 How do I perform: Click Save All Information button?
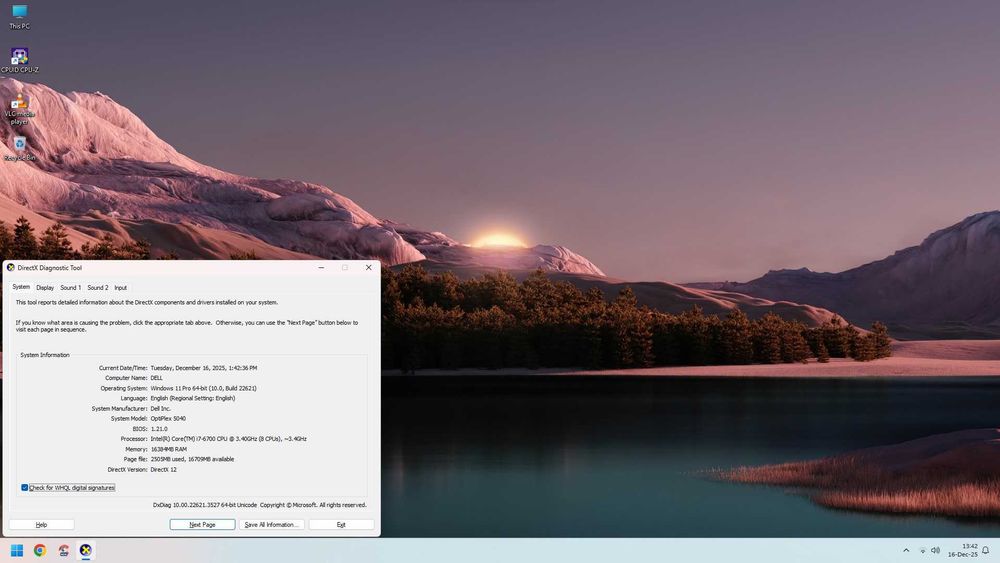click(x=271, y=525)
